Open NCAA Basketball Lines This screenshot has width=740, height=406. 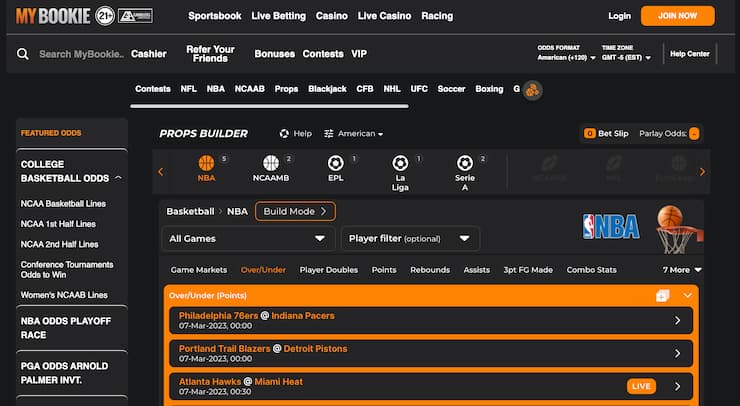[x=63, y=203]
